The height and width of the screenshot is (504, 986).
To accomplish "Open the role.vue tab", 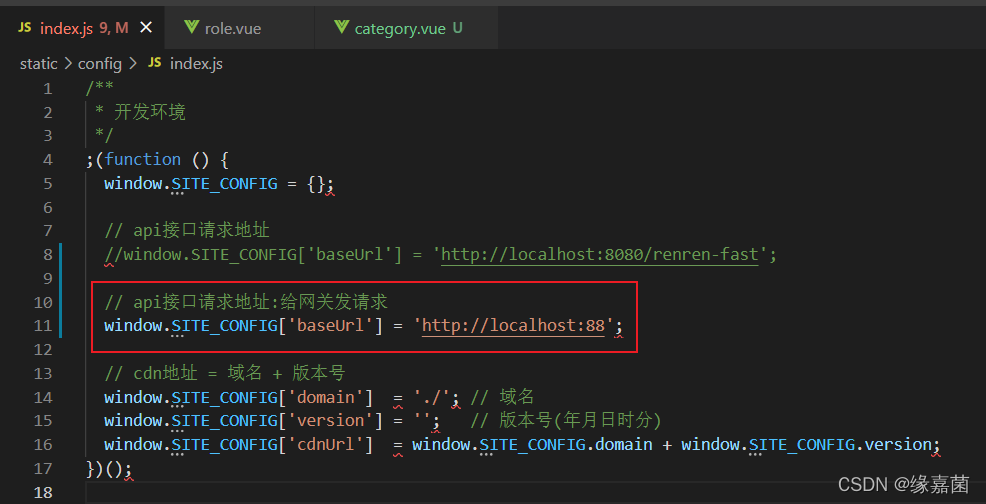I will [239, 28].
